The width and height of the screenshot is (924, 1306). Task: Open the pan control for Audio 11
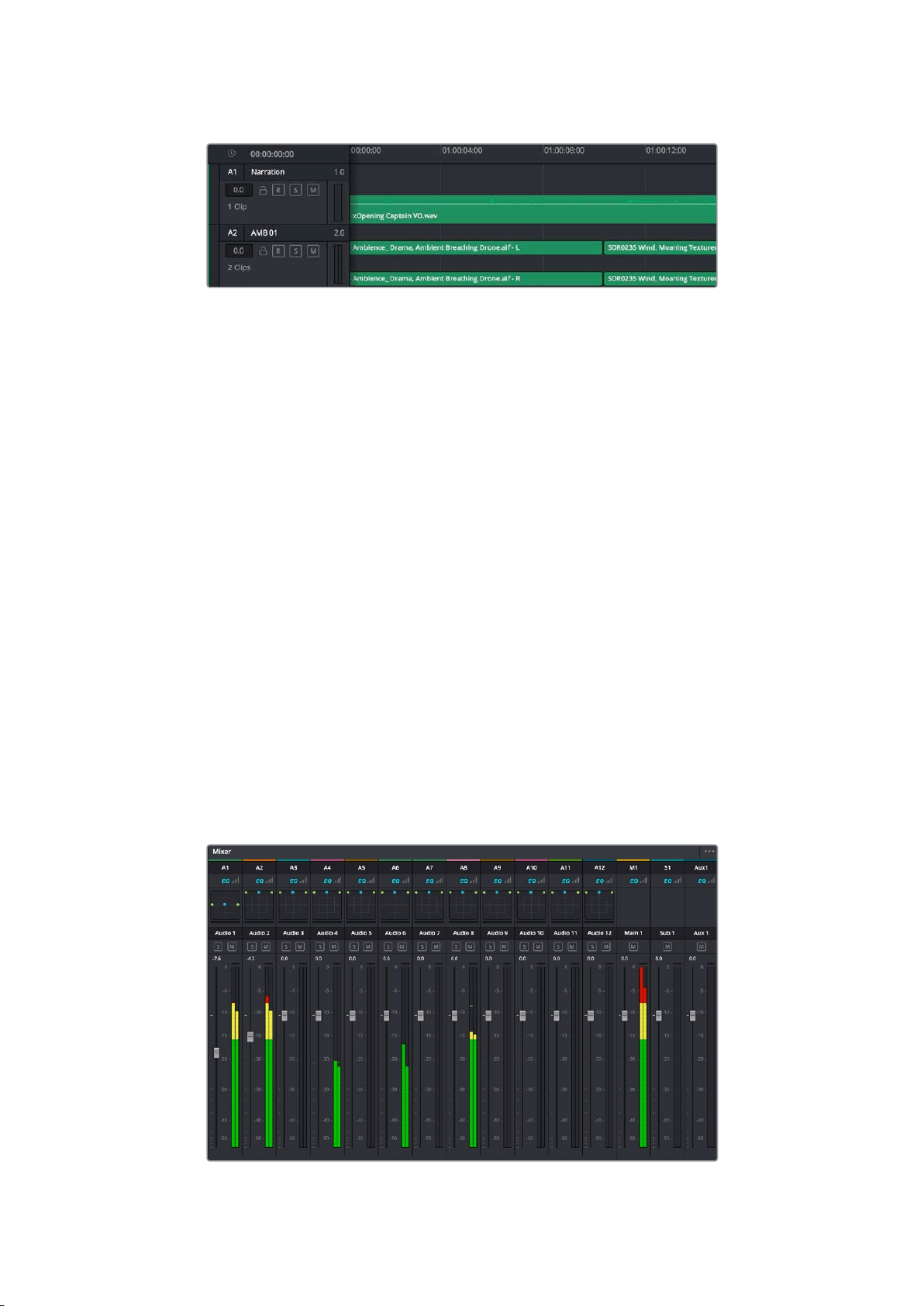(x=566, y=905)
